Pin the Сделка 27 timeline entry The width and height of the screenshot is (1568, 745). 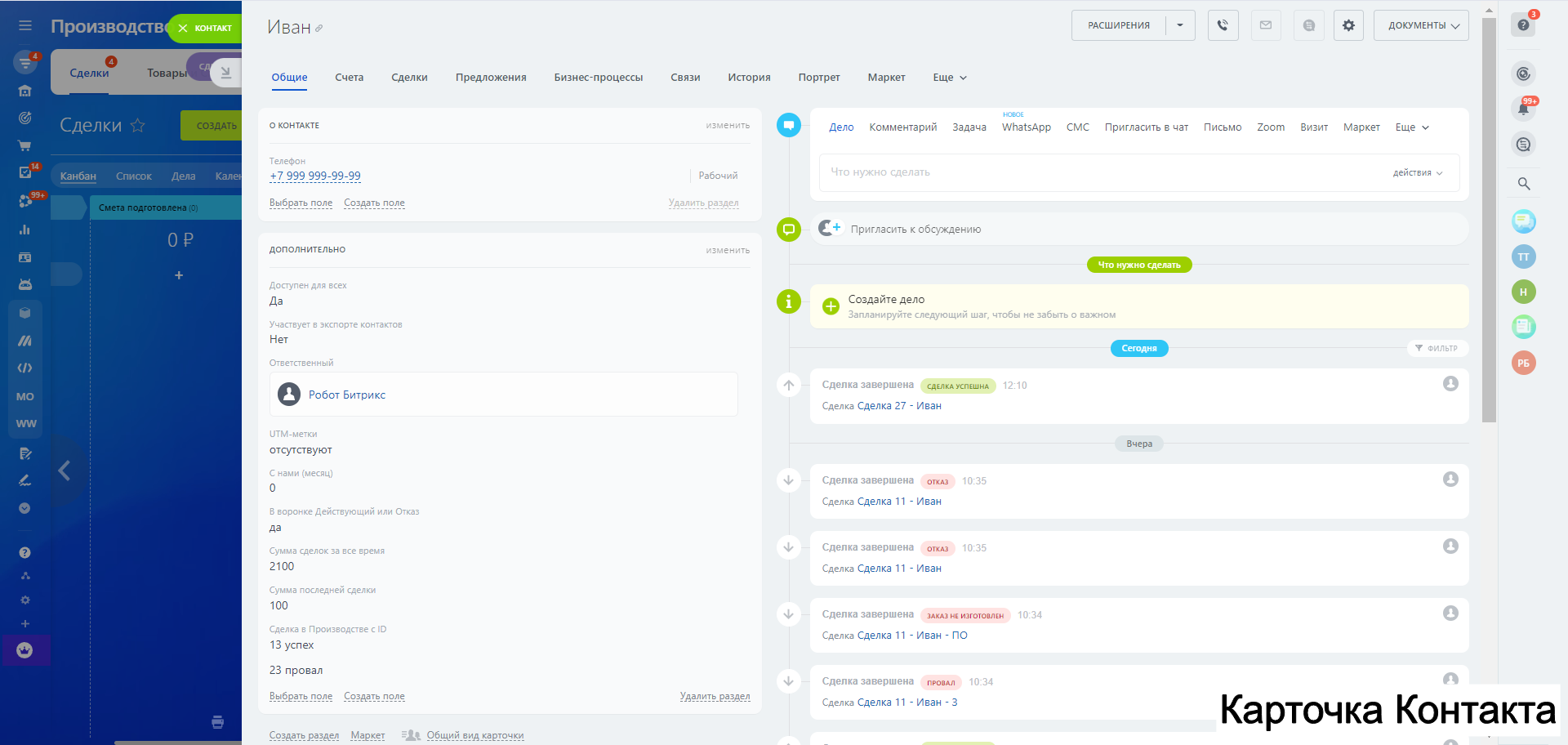[789, 386]
